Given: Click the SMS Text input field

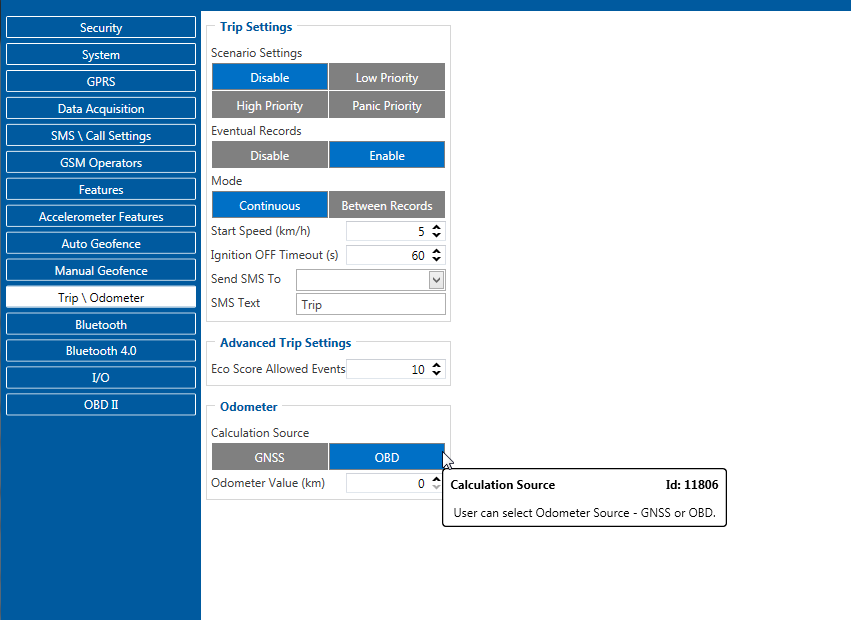Looking at the screenshot, I should pyautogui.click(x=370, y=305).
